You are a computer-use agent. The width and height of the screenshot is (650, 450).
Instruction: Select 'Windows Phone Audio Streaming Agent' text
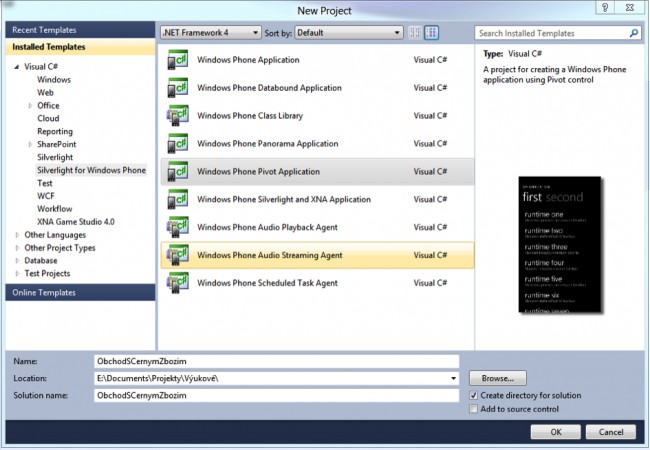(269, 255)
